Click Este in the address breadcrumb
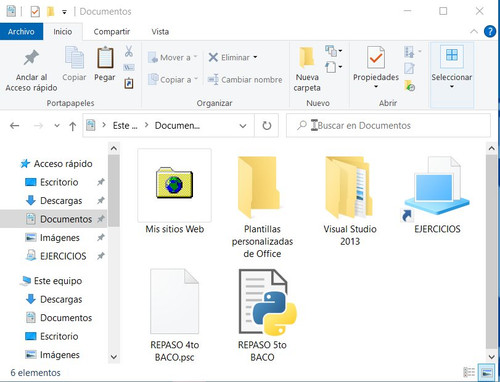 coord(125,126)
